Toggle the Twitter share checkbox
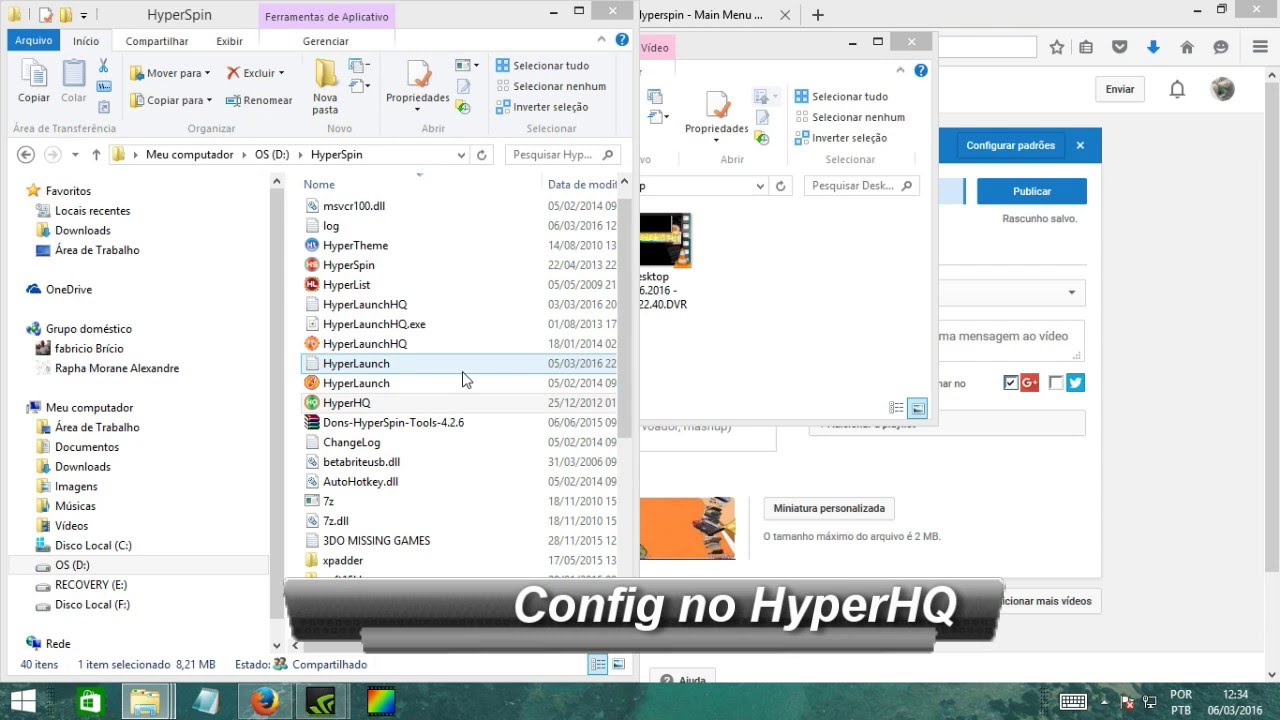 pyautogui.click(x=1056, y=383)
